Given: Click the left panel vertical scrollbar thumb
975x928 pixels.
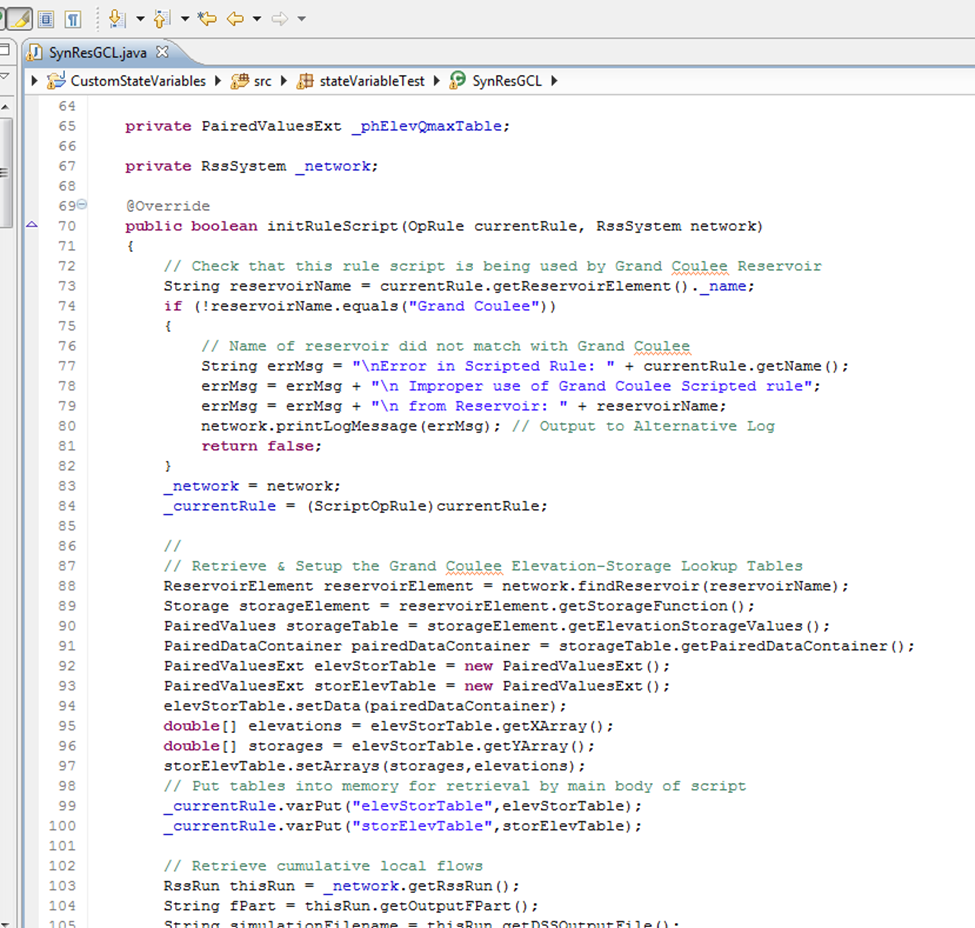Looking at the screenshot, I should (6, 172).
